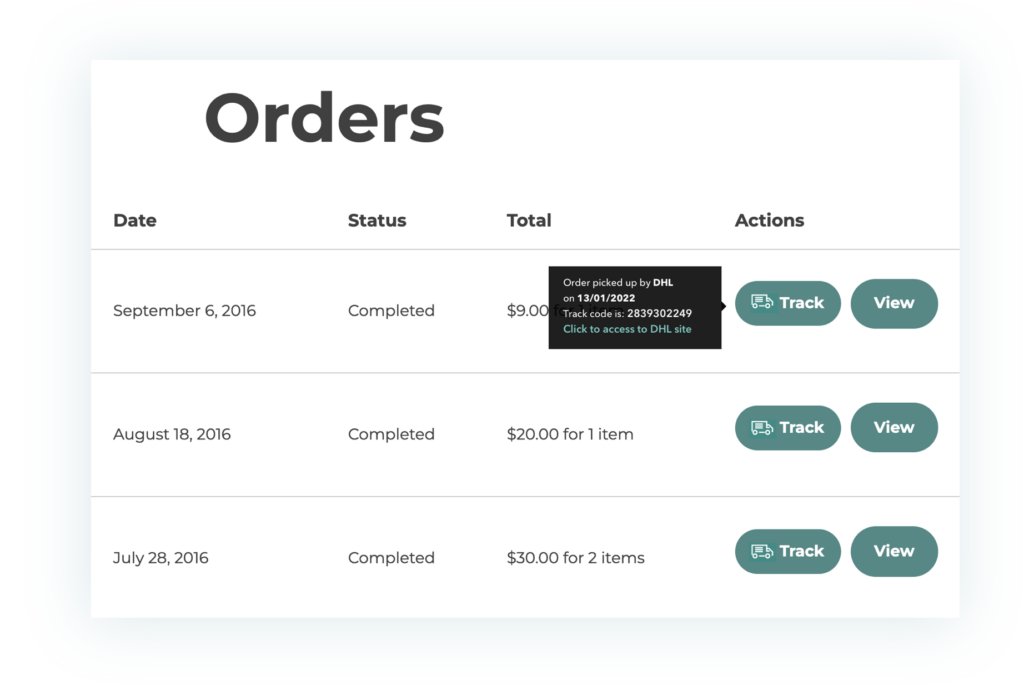The height and width of the screenshot is (690, 1024).
Task: Click Completed status in the September 6 row
Action: click(x=391, y=311)
